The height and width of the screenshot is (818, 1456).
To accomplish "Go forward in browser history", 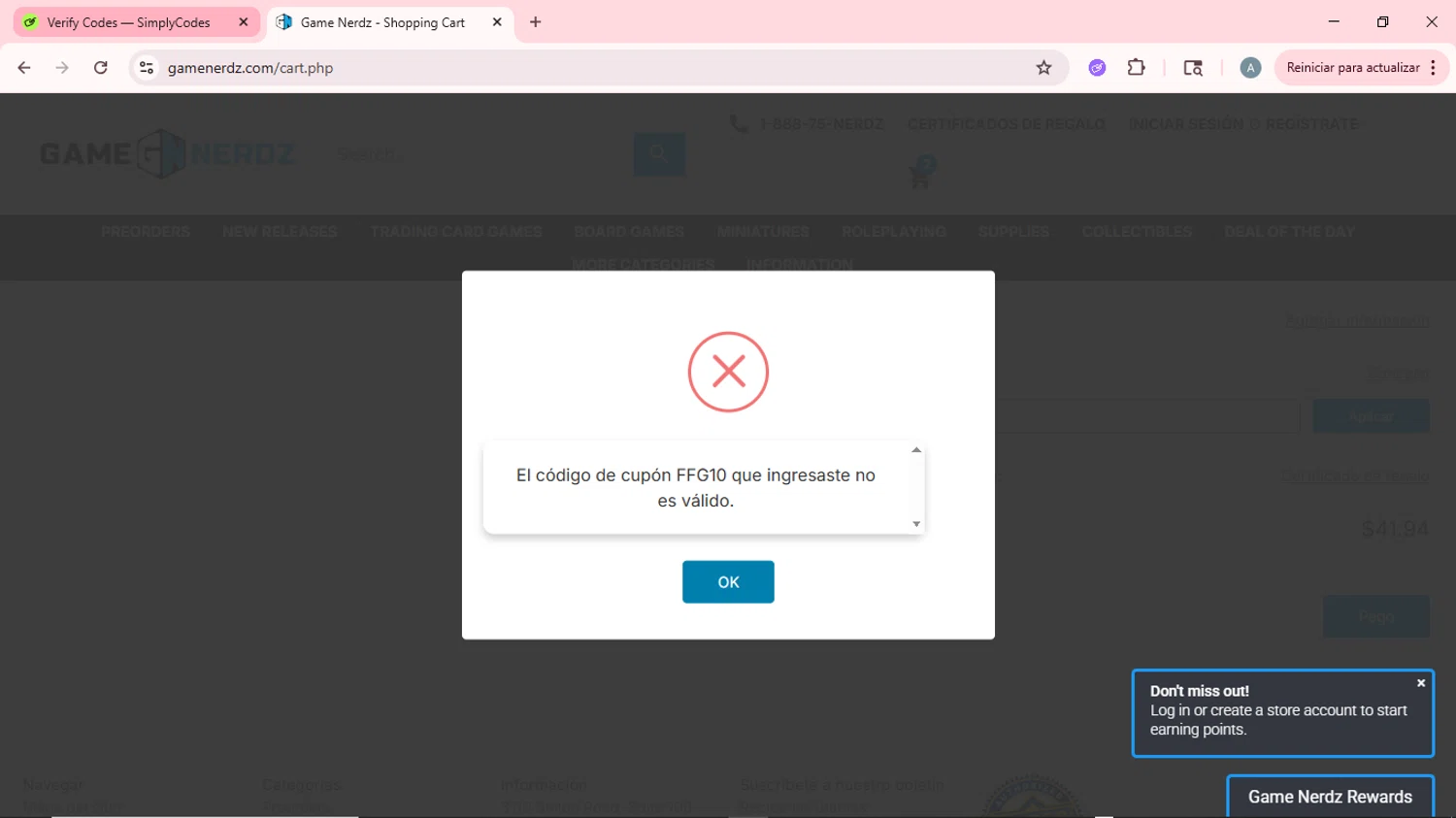I will tap(62, 68).
